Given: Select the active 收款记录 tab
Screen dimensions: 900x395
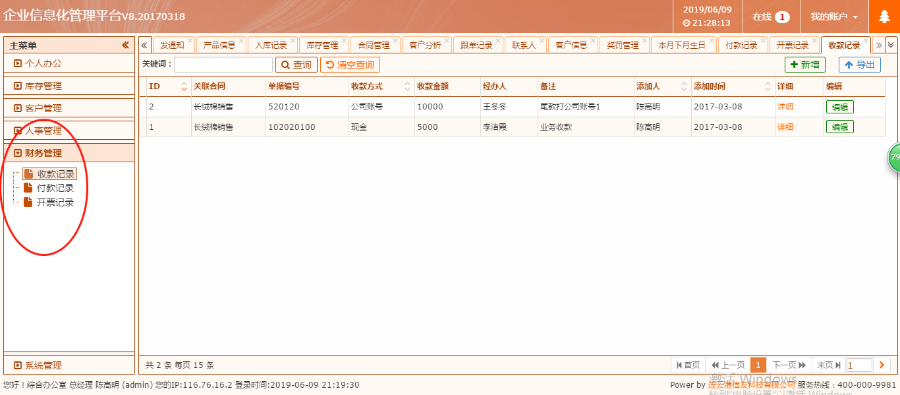Looking at the screenshot, I should click(x=844, y=45).
